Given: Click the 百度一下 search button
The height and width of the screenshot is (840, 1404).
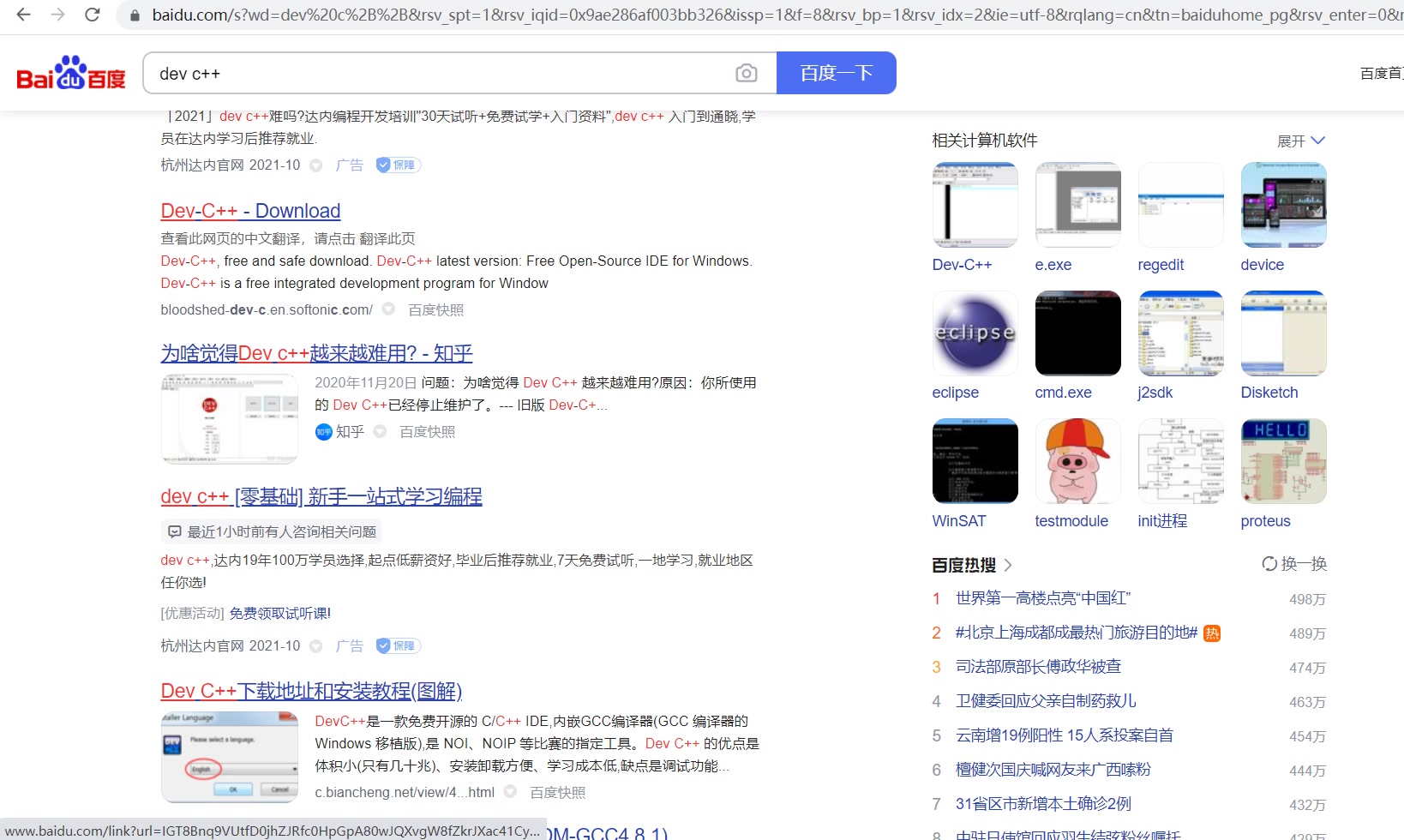Looking at the screenshot, I should click(837, 73).
